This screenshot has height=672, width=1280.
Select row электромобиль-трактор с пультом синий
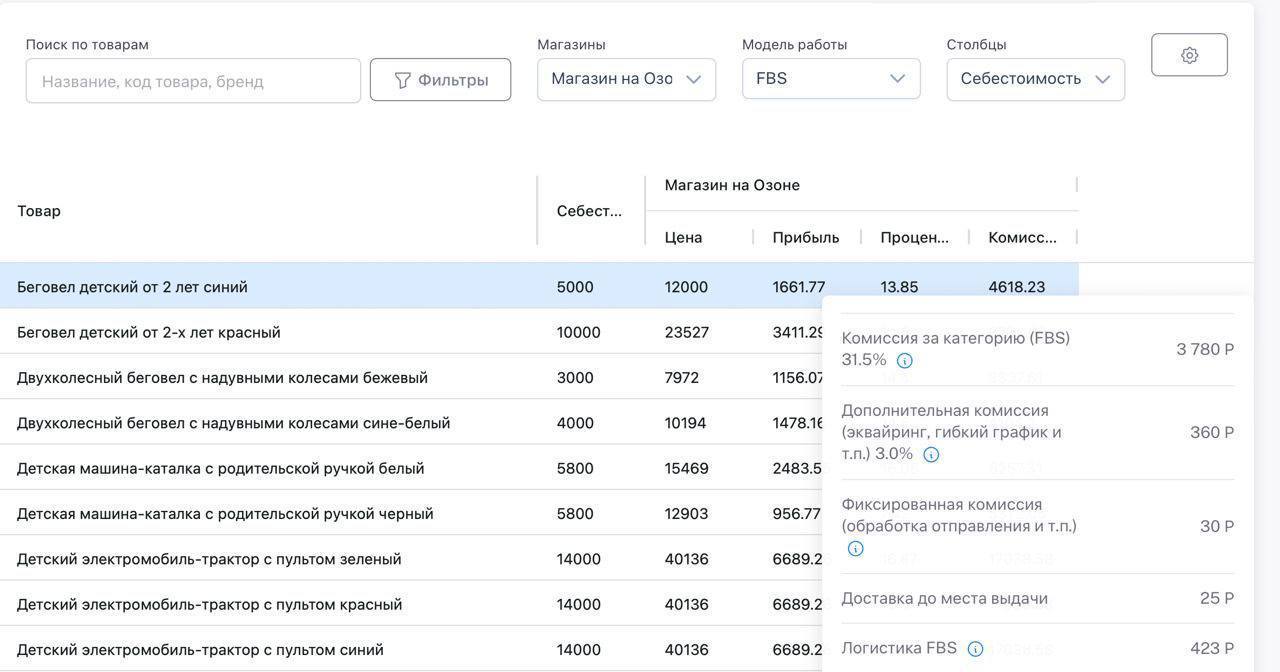click(x=411, y=650)
